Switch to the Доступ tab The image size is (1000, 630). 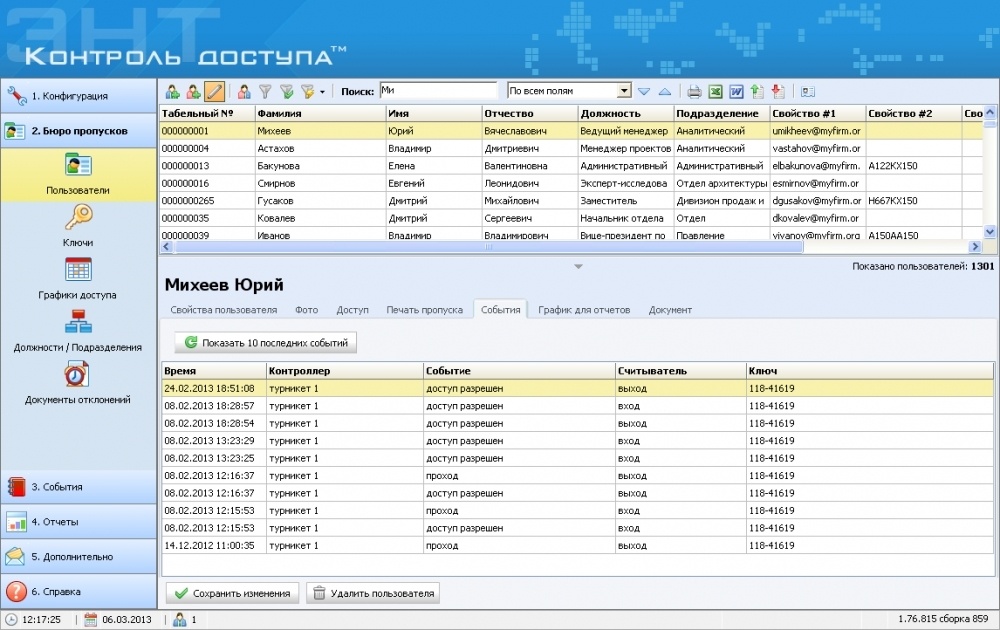click(352, 310)
